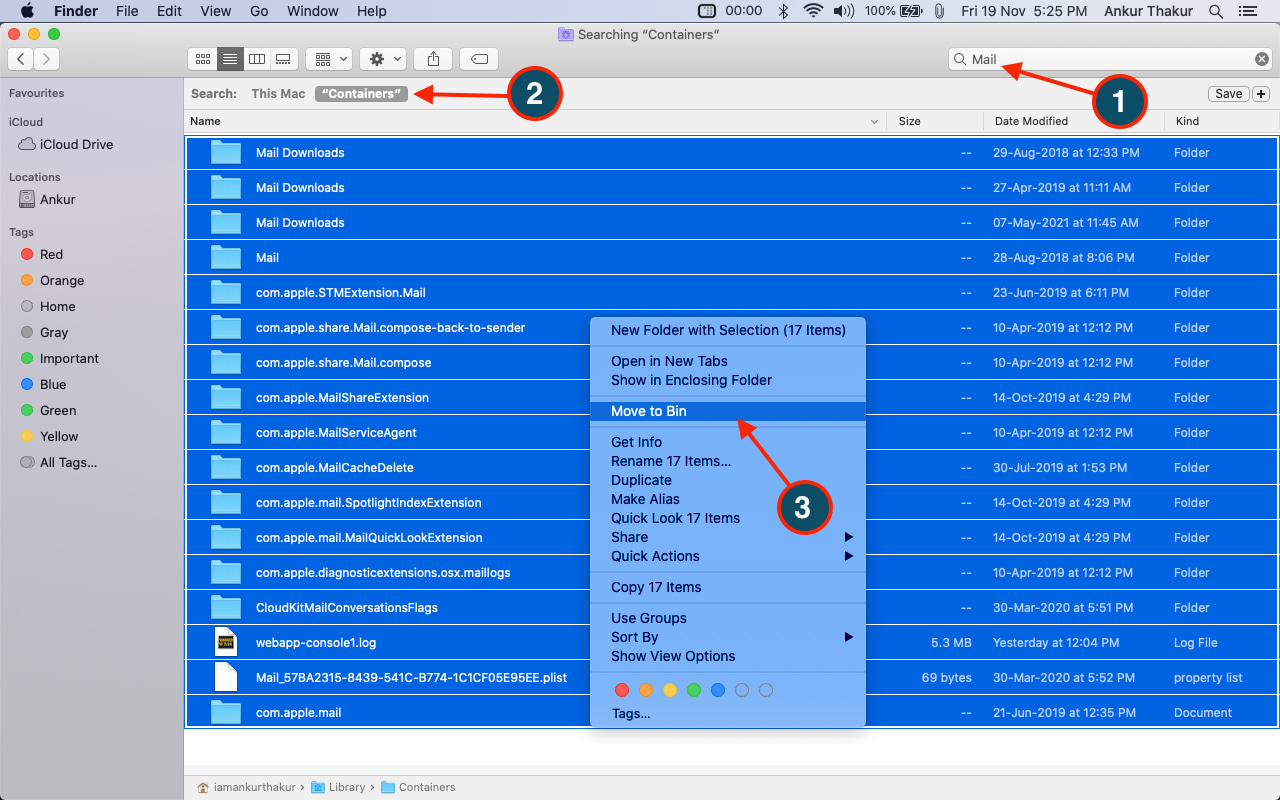The height and width of the screenshot is (800, 1280).
Task: Select the This Mac search scope
Action: (x=278, y=94)
